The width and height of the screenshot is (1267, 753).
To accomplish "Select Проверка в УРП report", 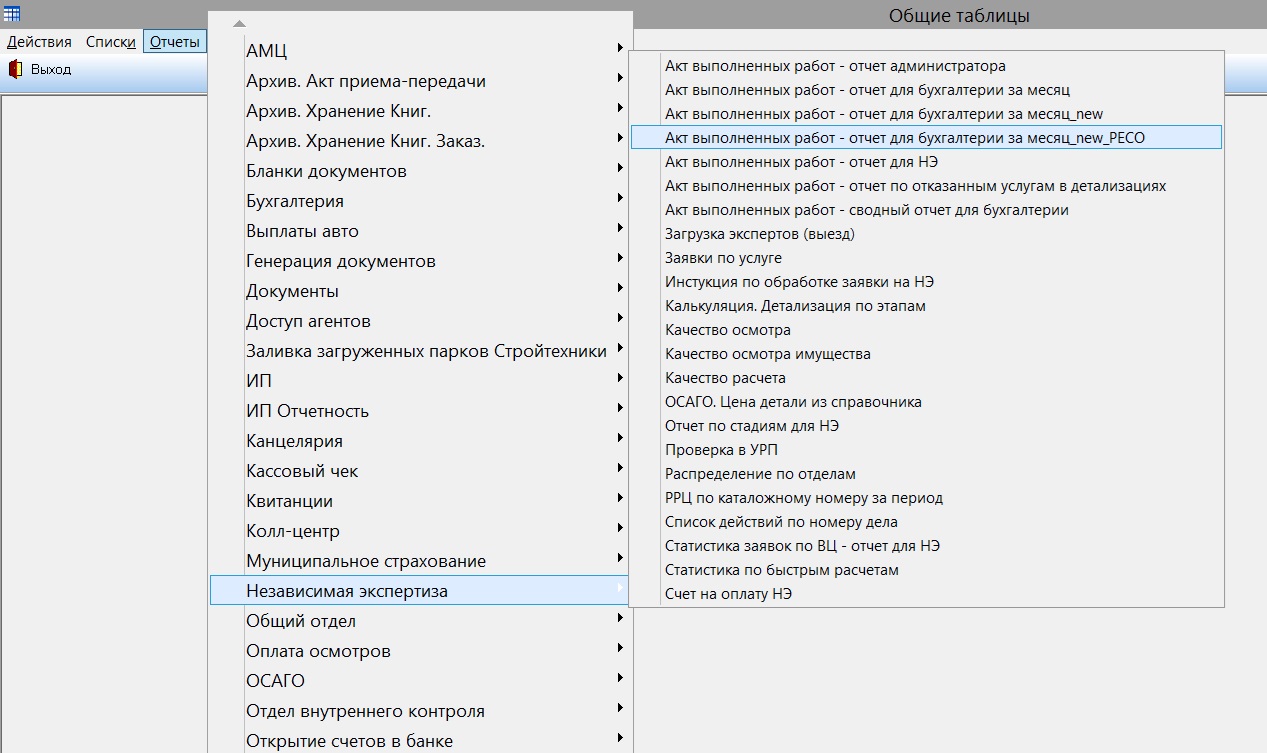I will [x=926, y=450].
